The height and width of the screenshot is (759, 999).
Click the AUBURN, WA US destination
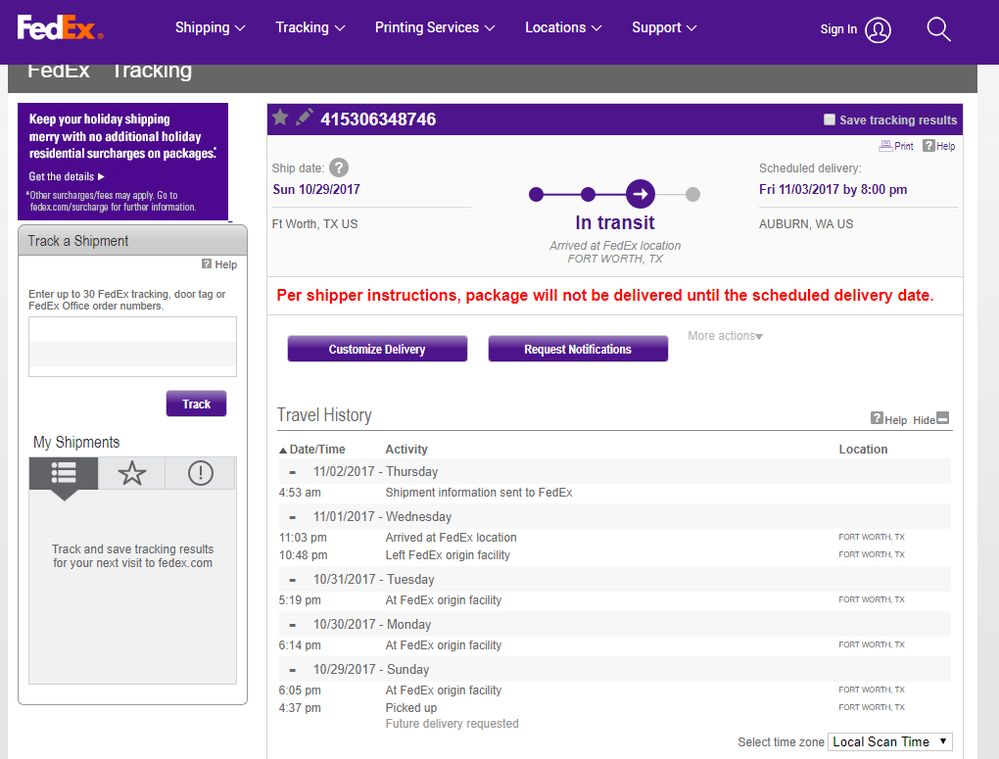tap(806, 224)
